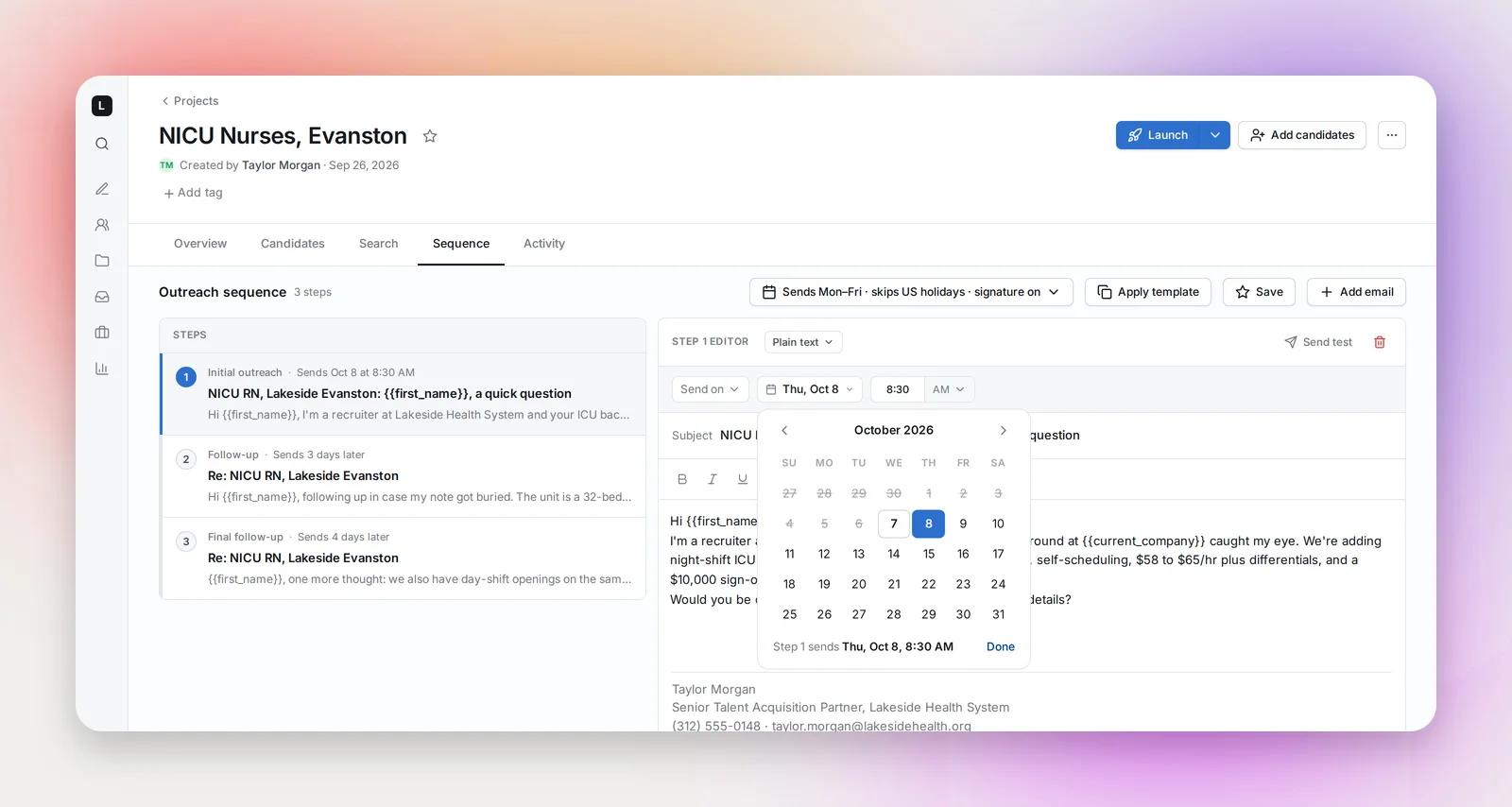Screen dimensions: 1512x807
Task: Open the bar chart analytics icon
Action: pyautogui.click(x=102, y=369)
